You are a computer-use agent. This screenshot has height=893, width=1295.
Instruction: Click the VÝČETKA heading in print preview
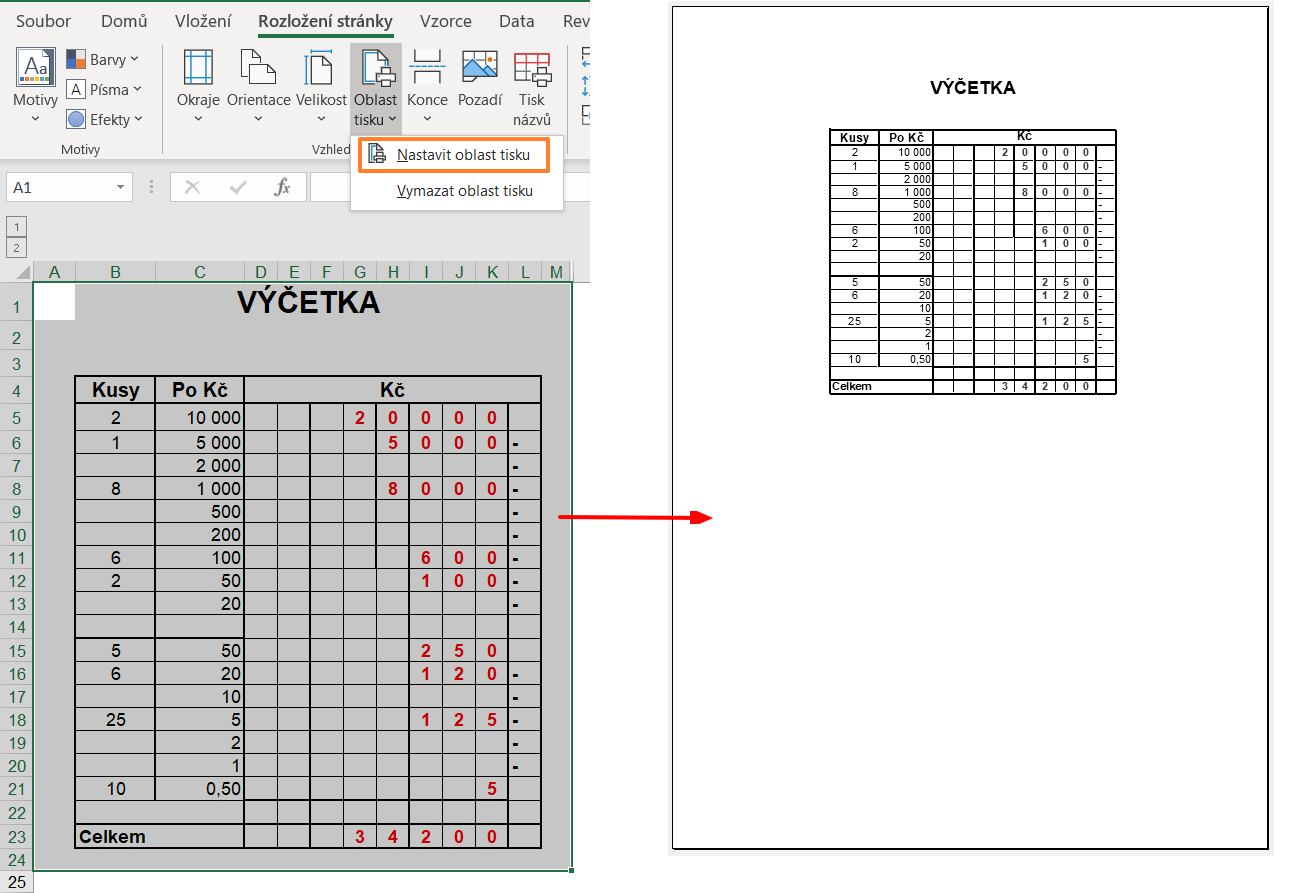[972, 88]
